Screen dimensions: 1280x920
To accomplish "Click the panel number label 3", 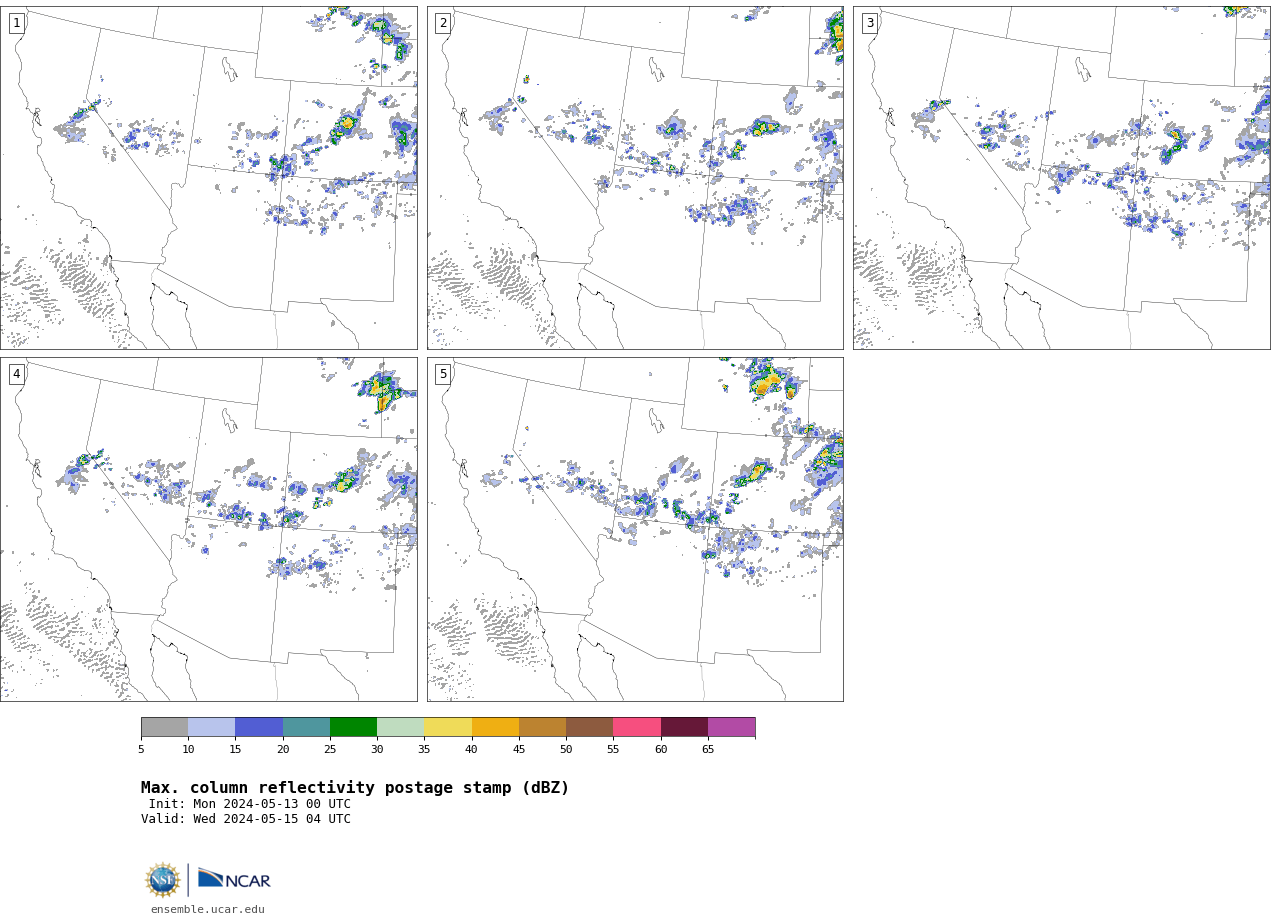I will click(869, 23).
